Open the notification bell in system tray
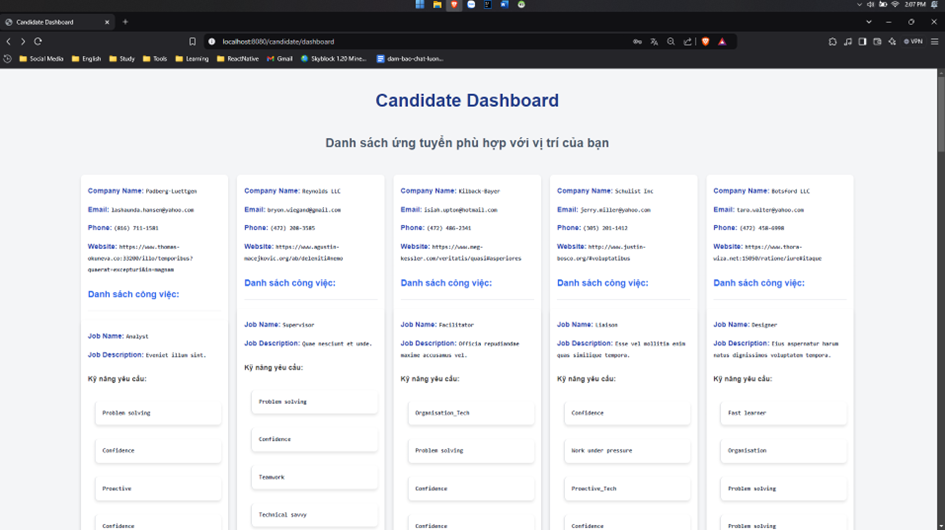This screenshot has width=945, height=530. 934,4
